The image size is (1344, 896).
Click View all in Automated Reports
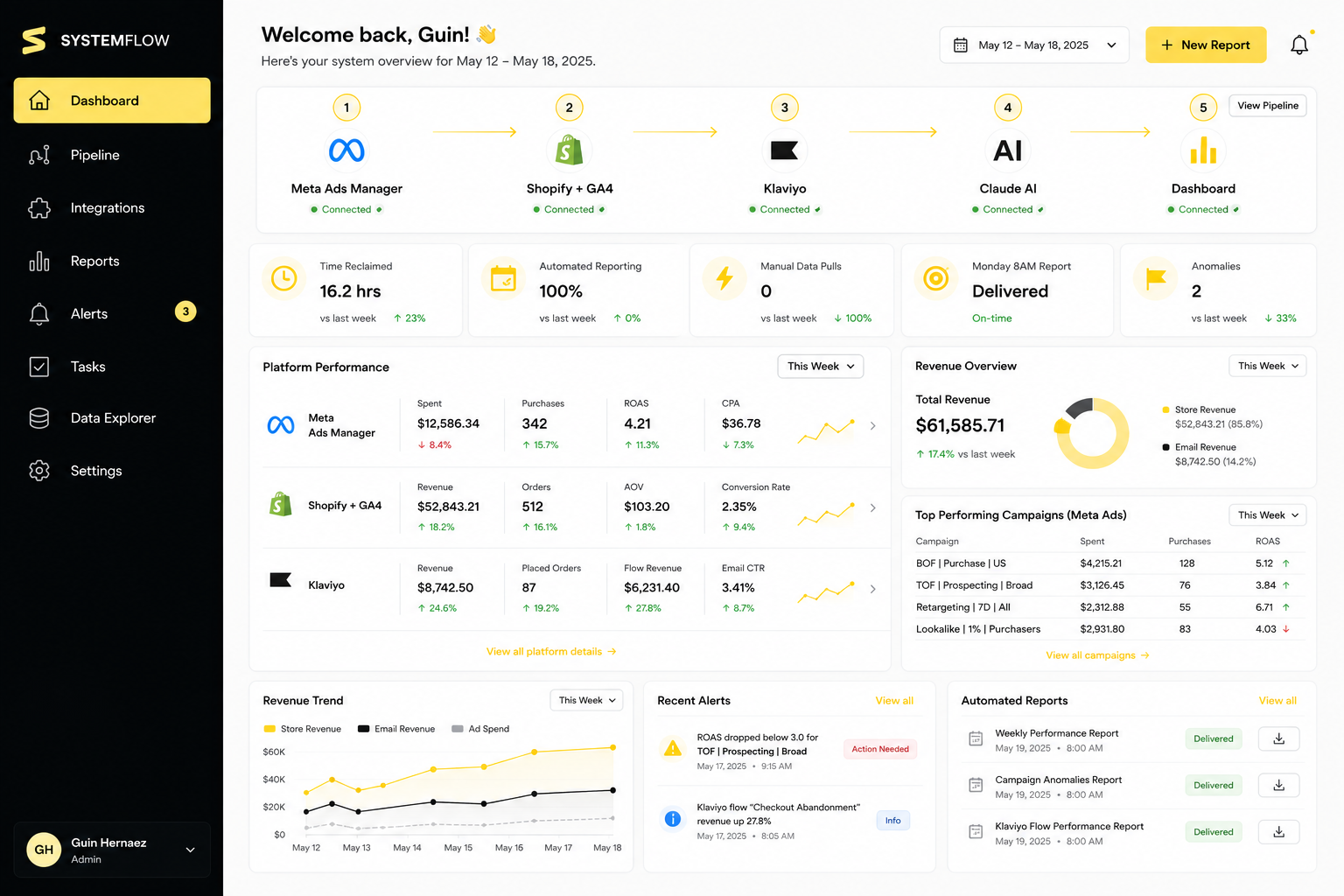(x=1277, y=701)
